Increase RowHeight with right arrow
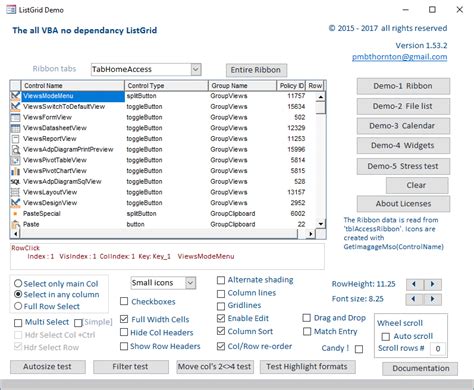Image resolution: width=474 pixels, height=390 pixels. click(x=433, y=284)
